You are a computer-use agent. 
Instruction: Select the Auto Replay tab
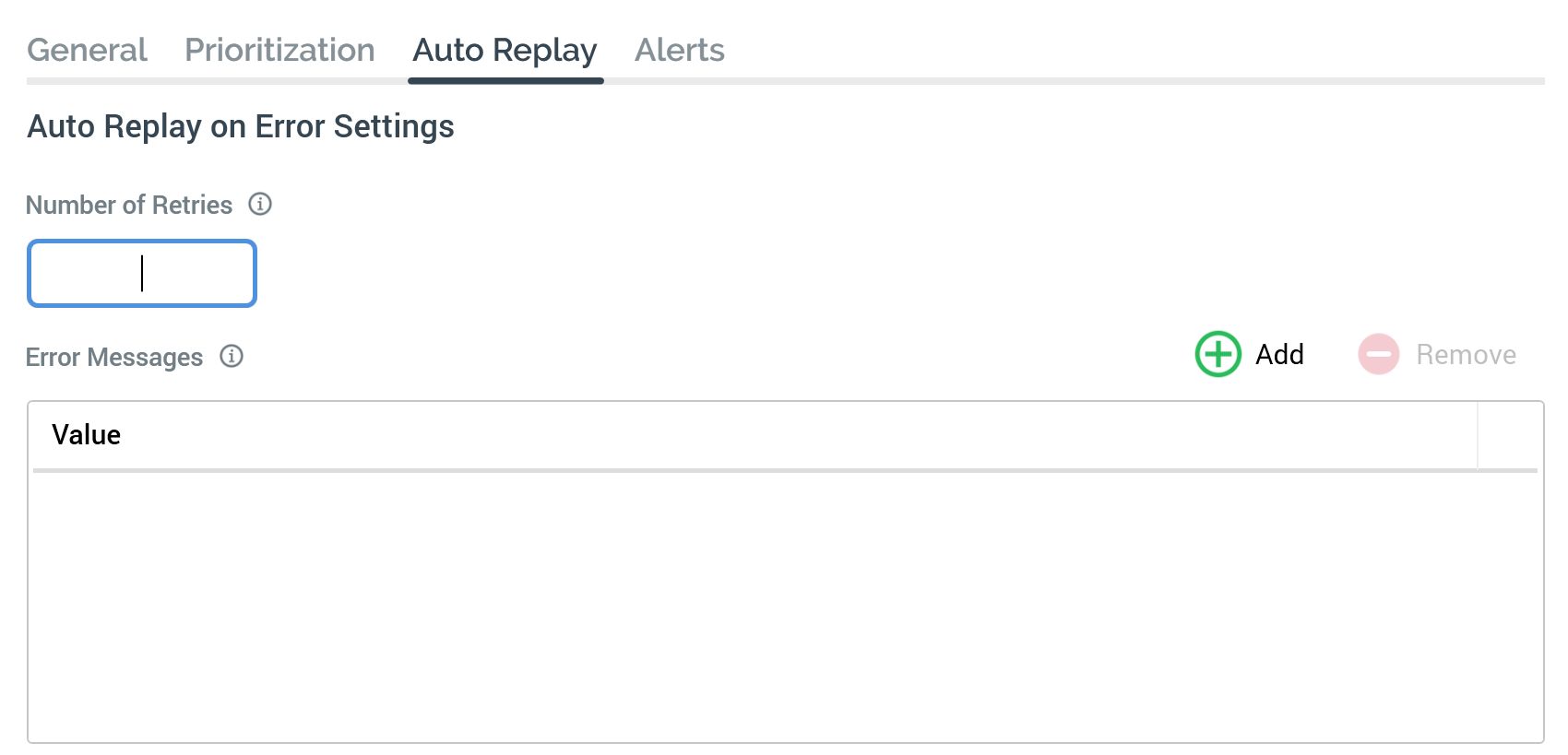[505, 50]
